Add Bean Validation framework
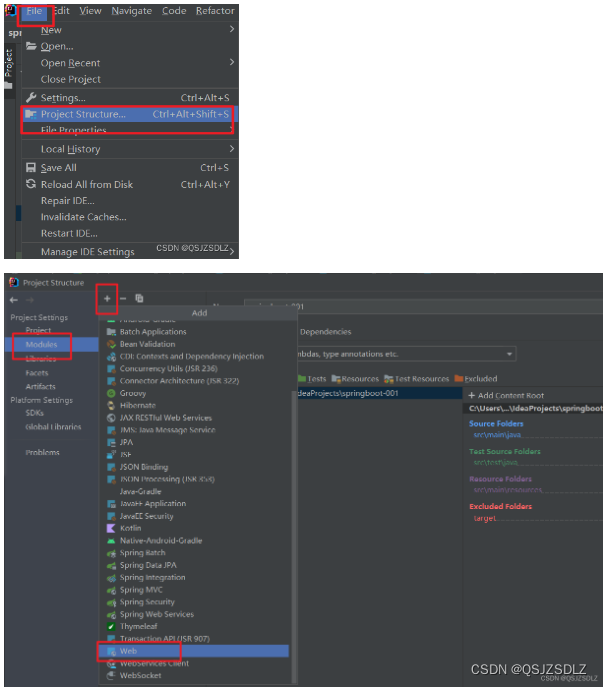The width and height of the screenshot is (603, 687). pyautogui.click(x=147, y=344)
